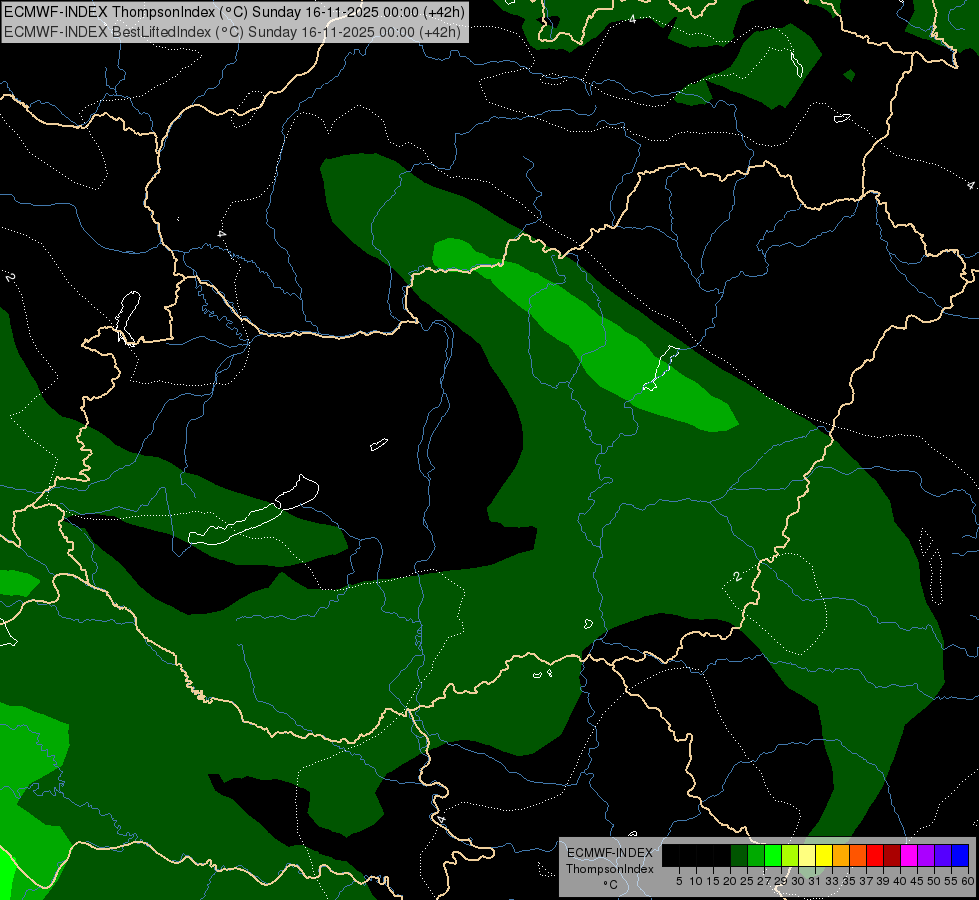Click the legend tick label '35'

click(849, 881)
